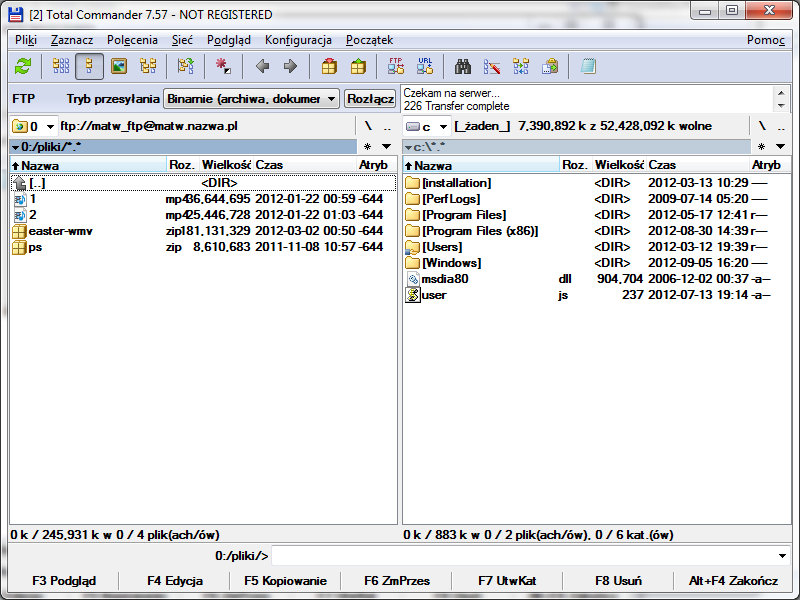Open the Początek menu
The height and width of the screenshot is (600, 800).
(369, 40)
